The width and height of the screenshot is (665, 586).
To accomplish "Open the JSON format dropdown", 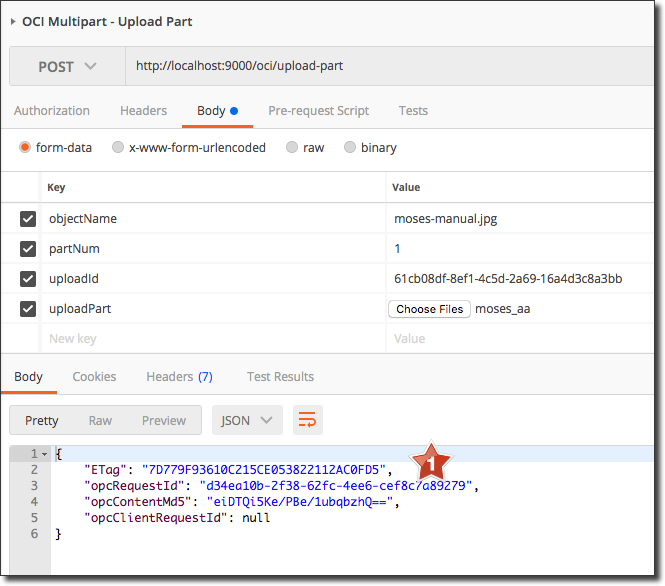I will 247,420.
